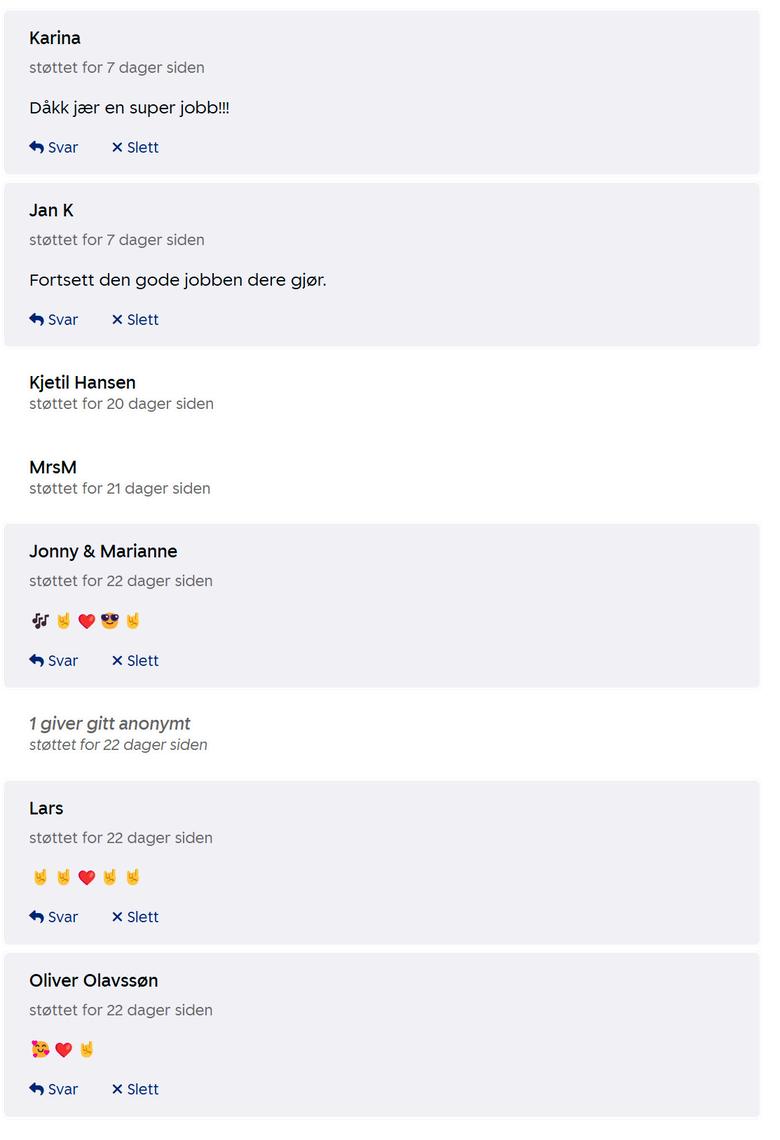This screenshot has width=780, height=1140.
Task: Click the comment 'Fortsett den gode jobben dere gjør.'
Action: click(178, 280)
